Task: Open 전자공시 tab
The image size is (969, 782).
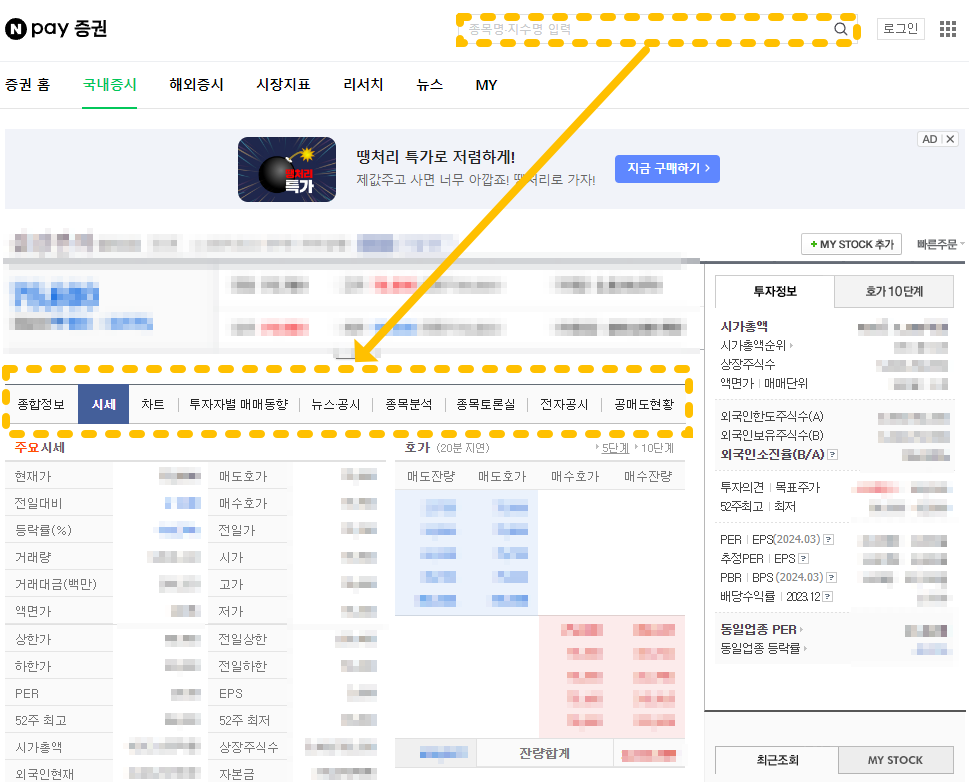Action: (564, 404)
